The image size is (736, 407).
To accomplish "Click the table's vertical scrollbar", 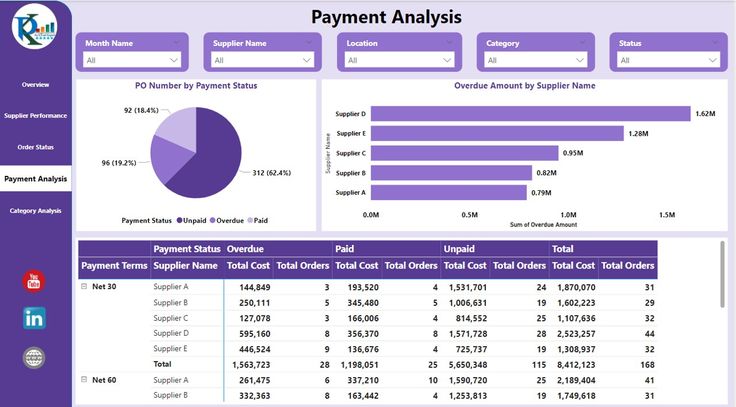I will click(x=722, y=275).
